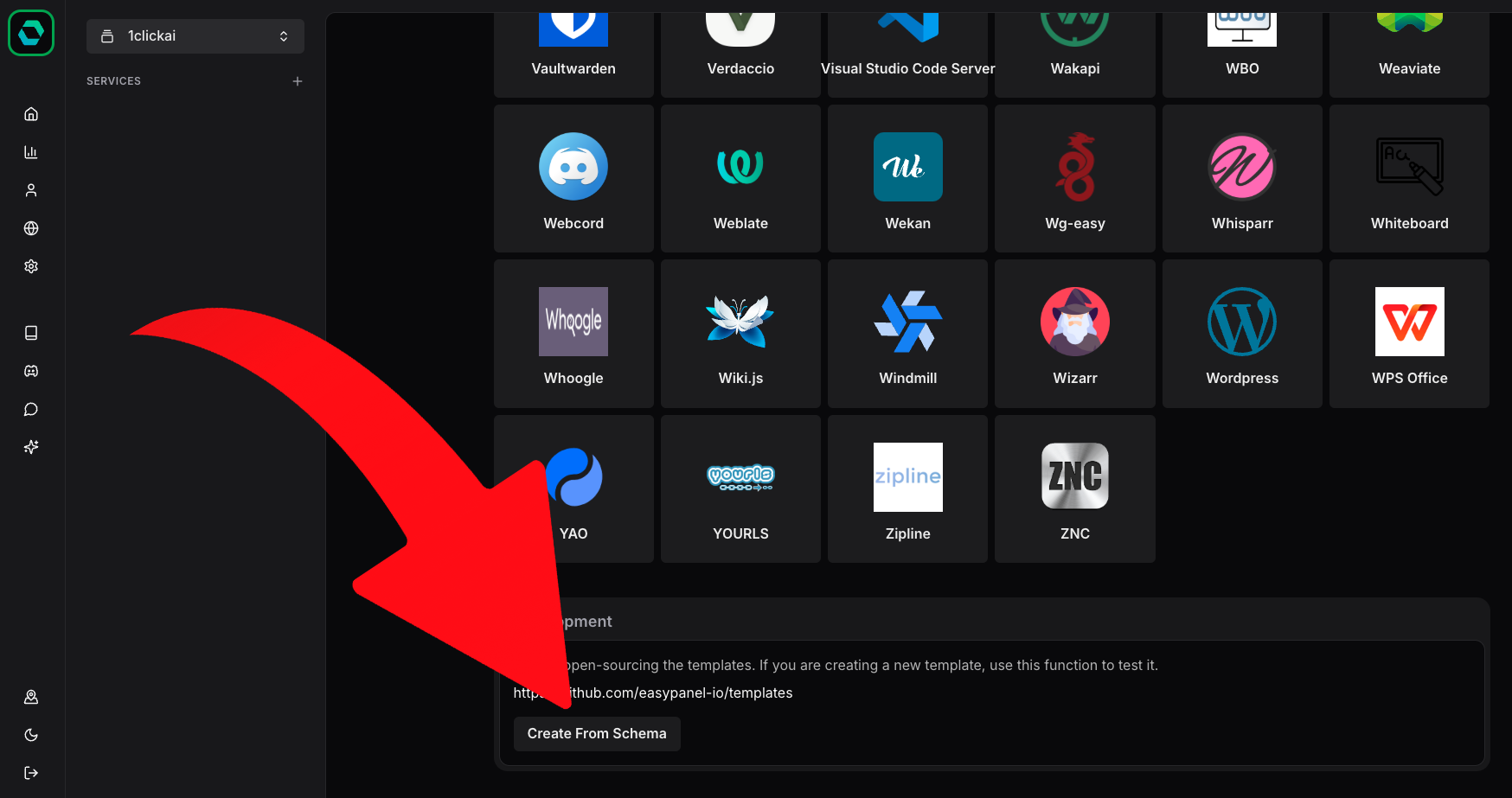This screenshot has height=798, width=1512.
Task: Click the Easypanel logo icon
Action: click(x=31, y=33)
